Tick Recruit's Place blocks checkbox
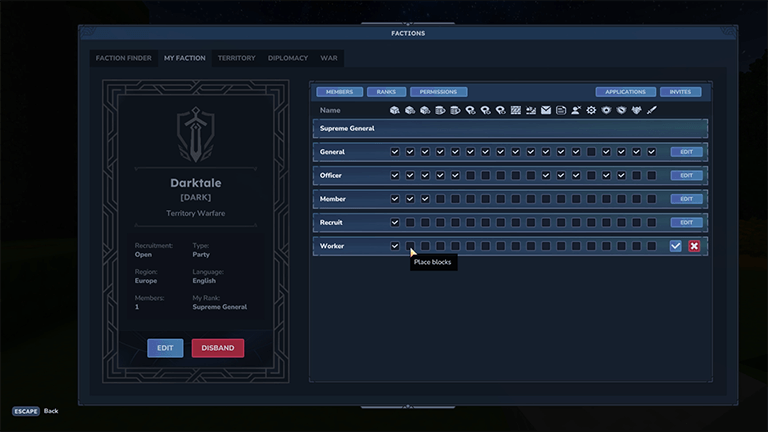 410,222
